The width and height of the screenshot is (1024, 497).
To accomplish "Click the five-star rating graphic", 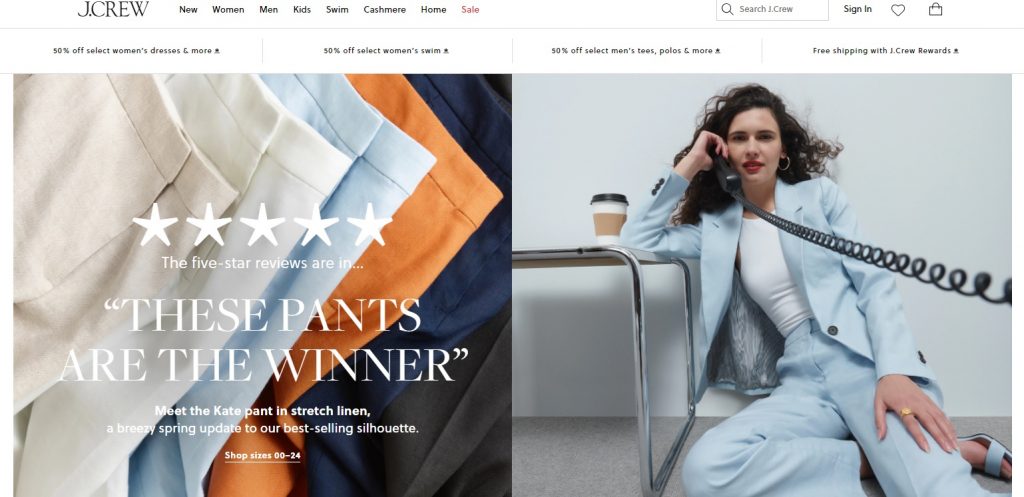I will coord(262,225).
